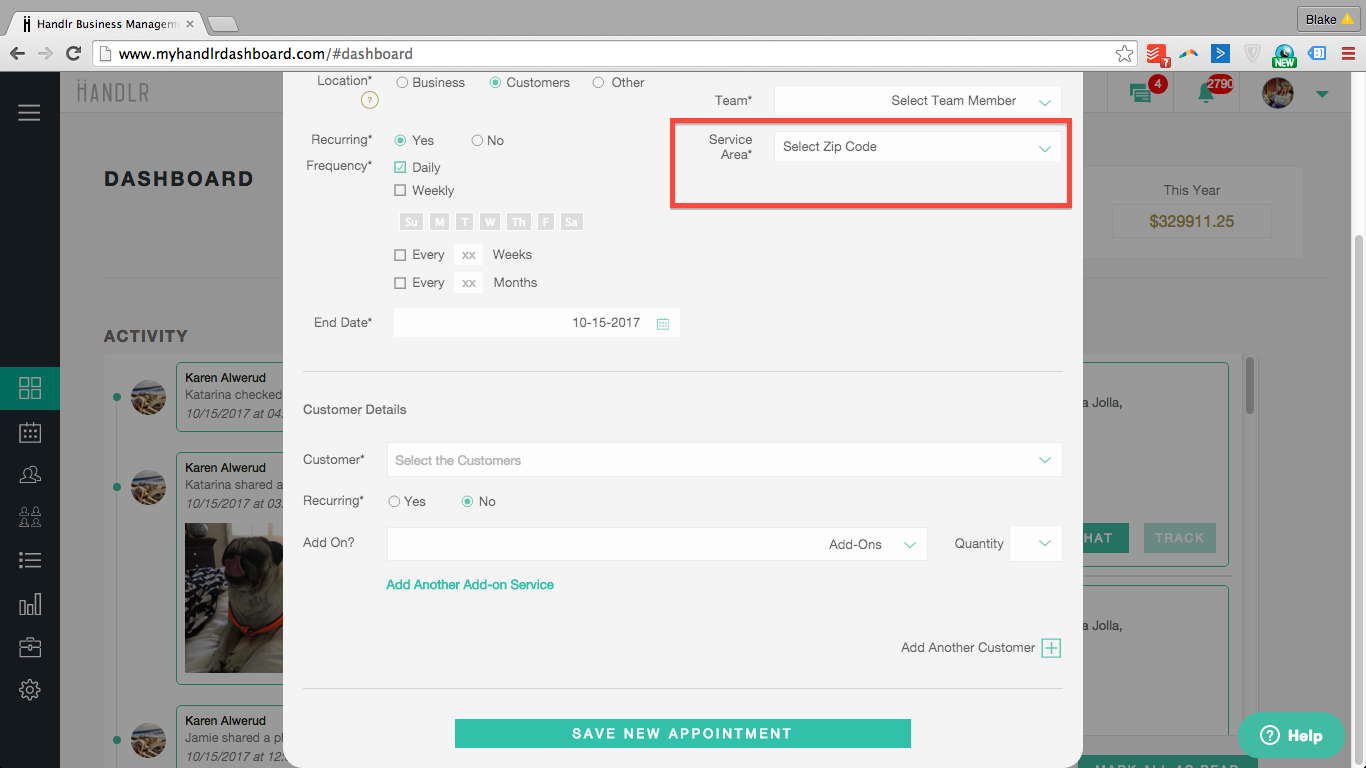Open the reports bar chart icon
Image resolution: width=1366 pixels, height=768 pixels.
point(30,604)
